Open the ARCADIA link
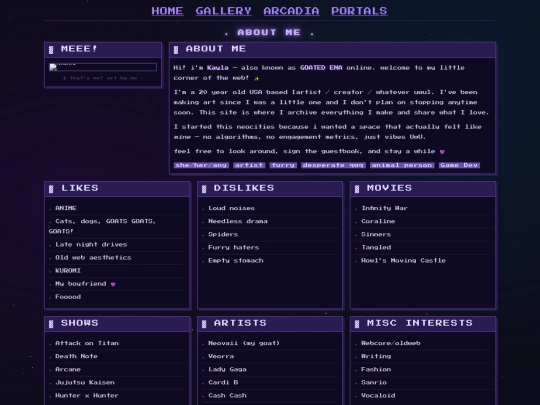The height and width of the screenshot is (405, 540). pyautogui.click(x=291, y=11)
